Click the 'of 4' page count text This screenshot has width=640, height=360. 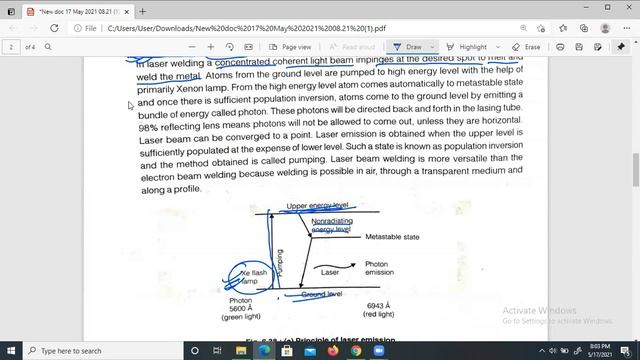[x=30, y=47]
